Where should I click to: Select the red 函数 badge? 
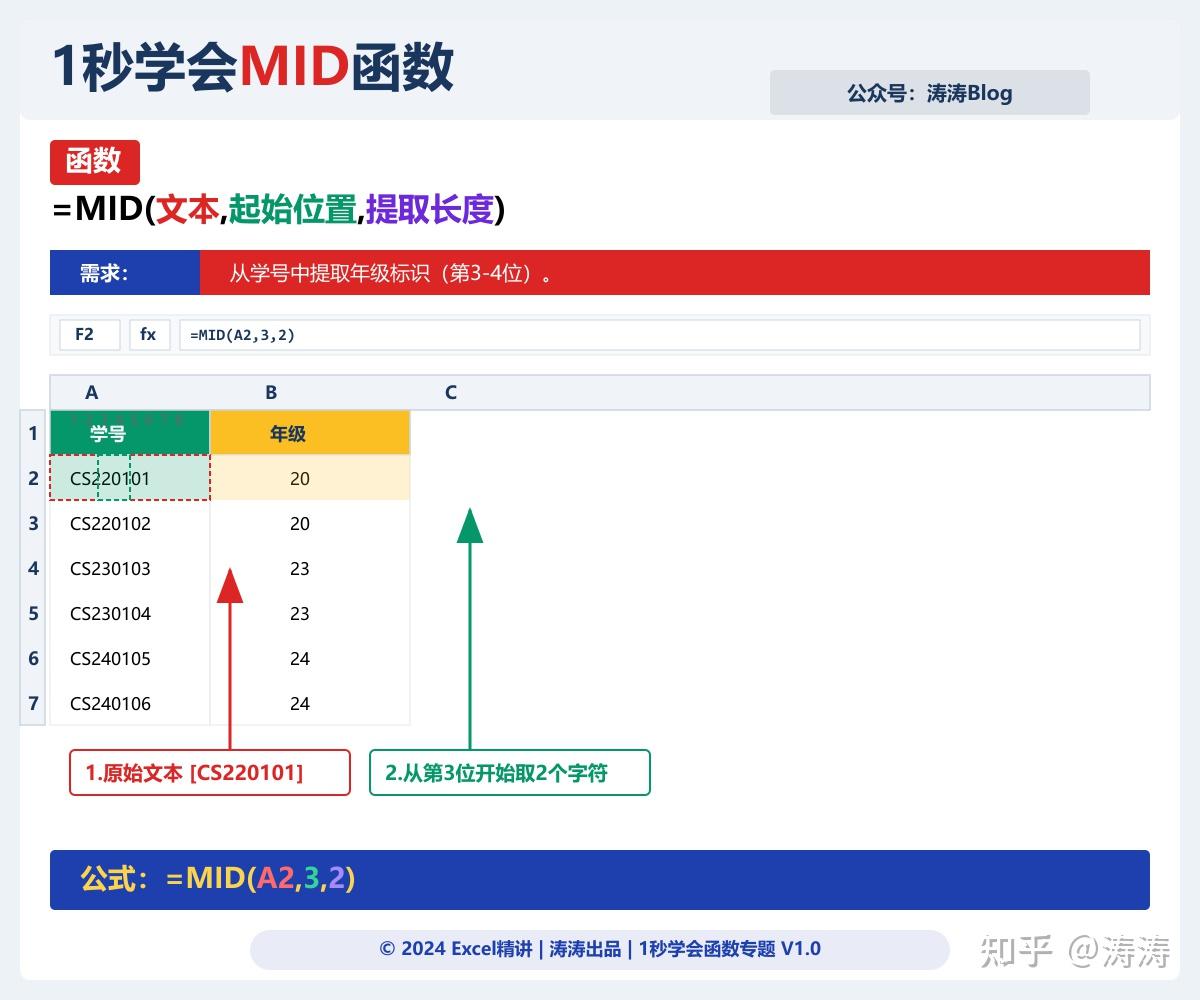tap(95, 162)
